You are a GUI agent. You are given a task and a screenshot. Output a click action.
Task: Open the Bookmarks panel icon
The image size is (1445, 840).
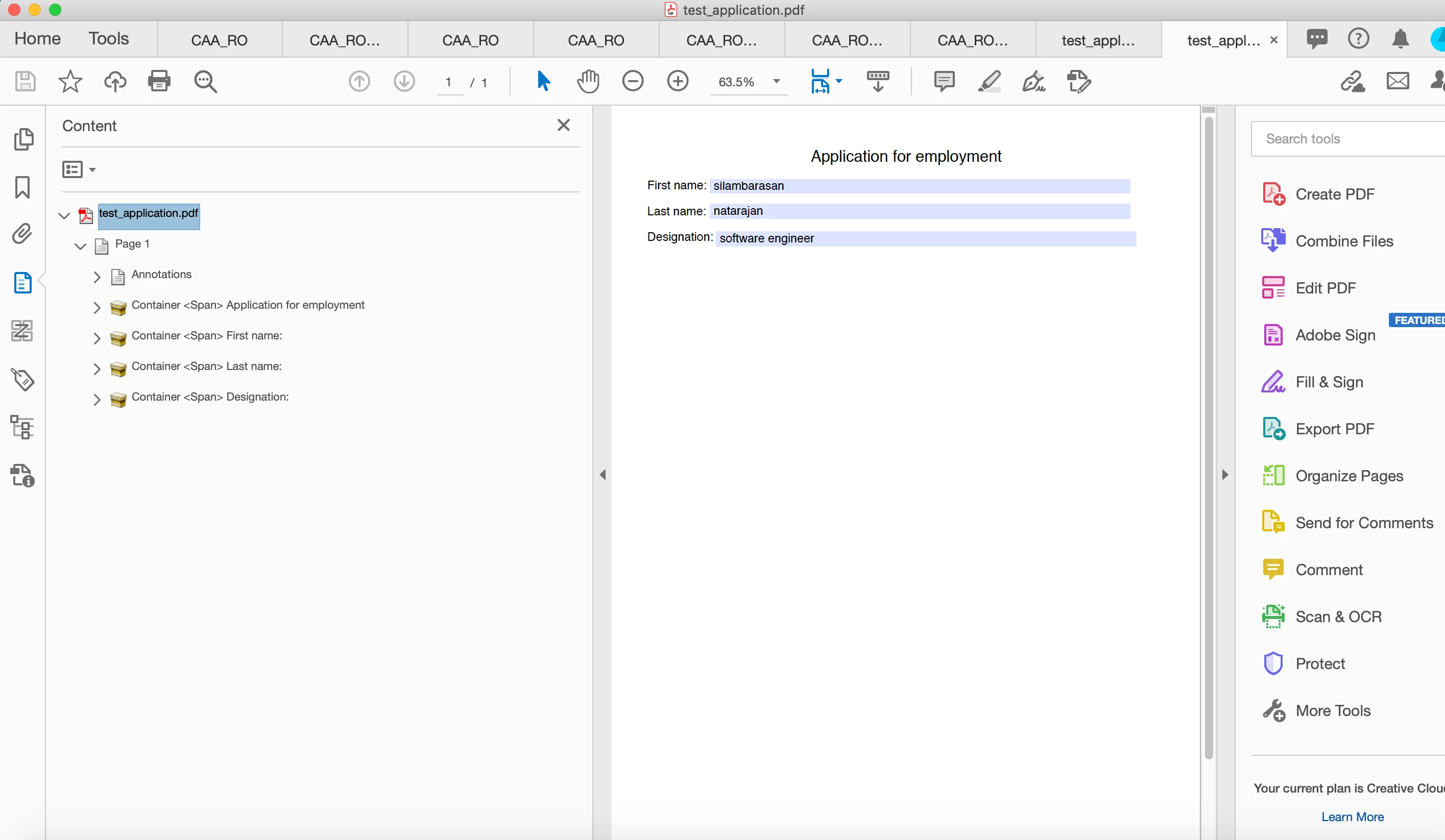(x=22, y=187)
